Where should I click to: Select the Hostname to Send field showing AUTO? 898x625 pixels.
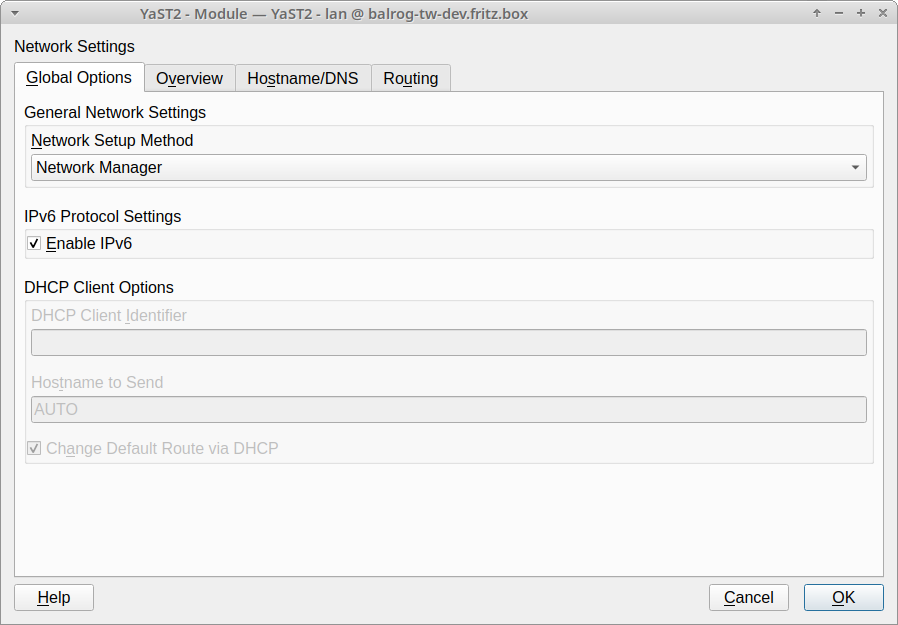tap(448, 409)
